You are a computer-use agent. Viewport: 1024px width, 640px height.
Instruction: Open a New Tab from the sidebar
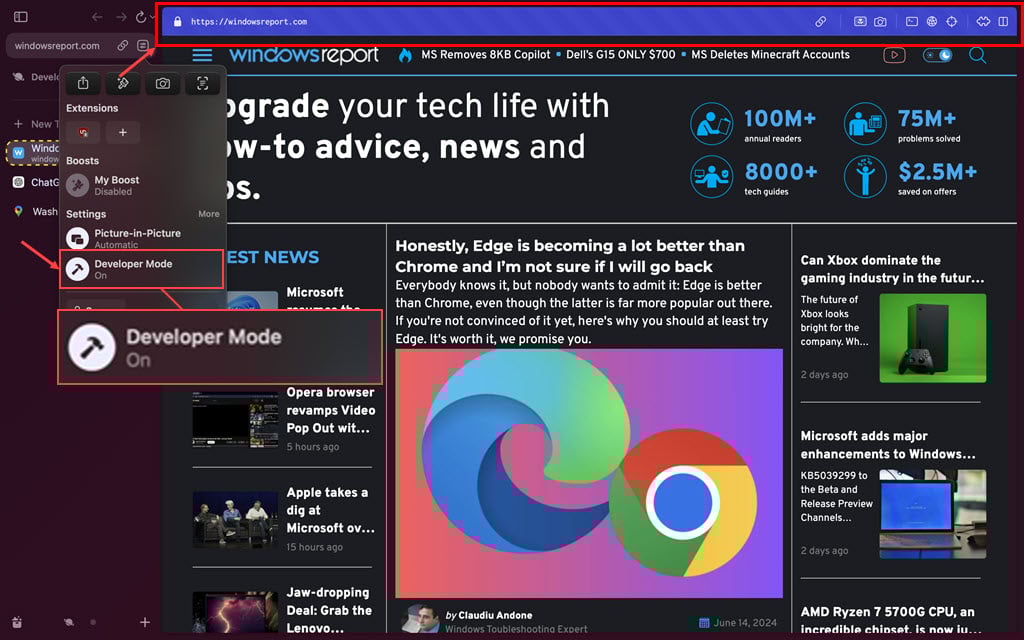click(36, 124)
